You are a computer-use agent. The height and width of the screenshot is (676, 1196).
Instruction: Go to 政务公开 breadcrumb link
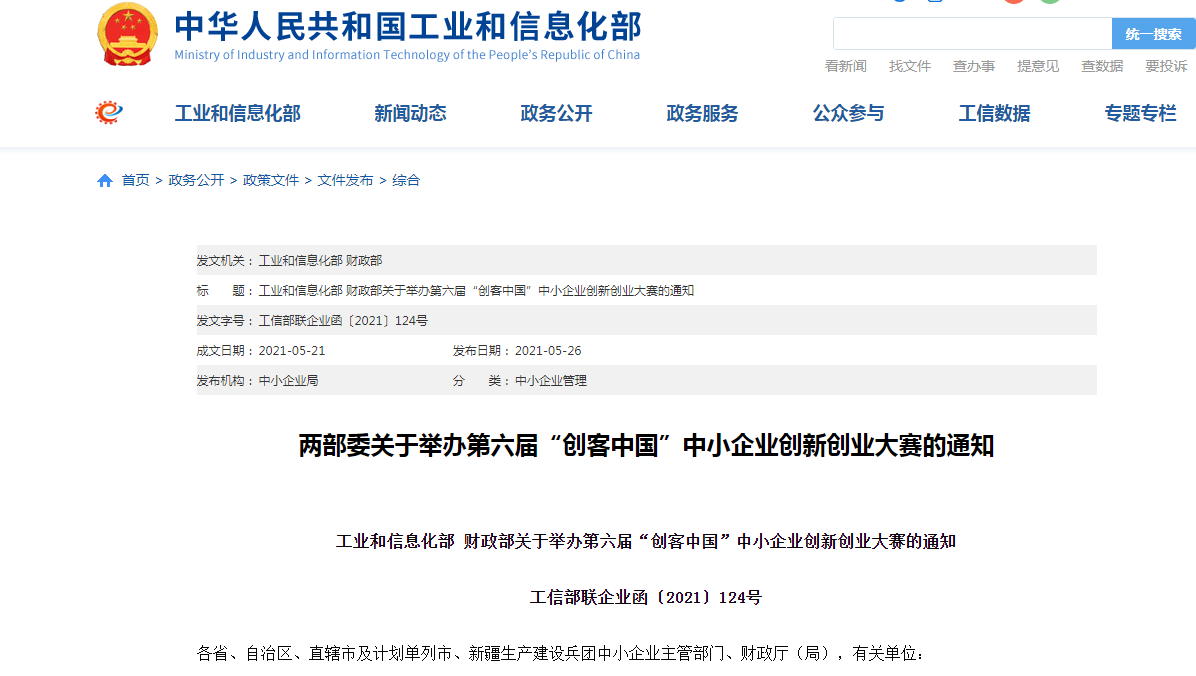coord(196,181)
